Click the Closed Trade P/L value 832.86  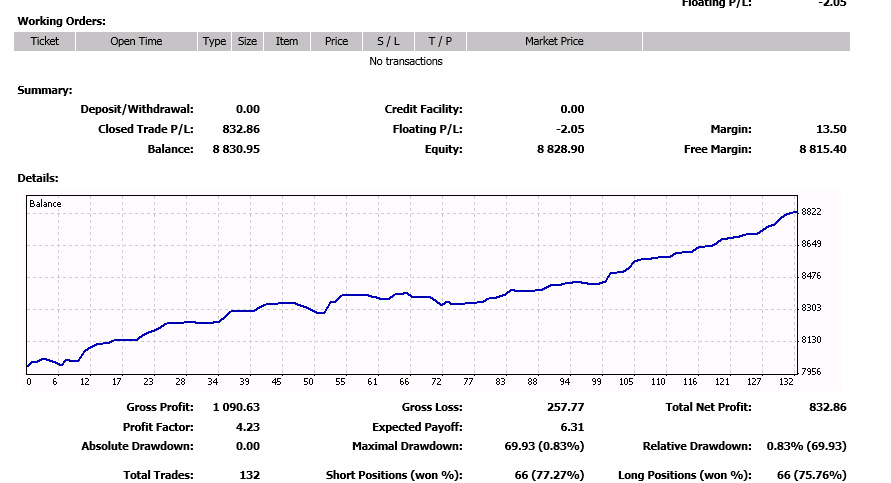click(x=241, y=129)
